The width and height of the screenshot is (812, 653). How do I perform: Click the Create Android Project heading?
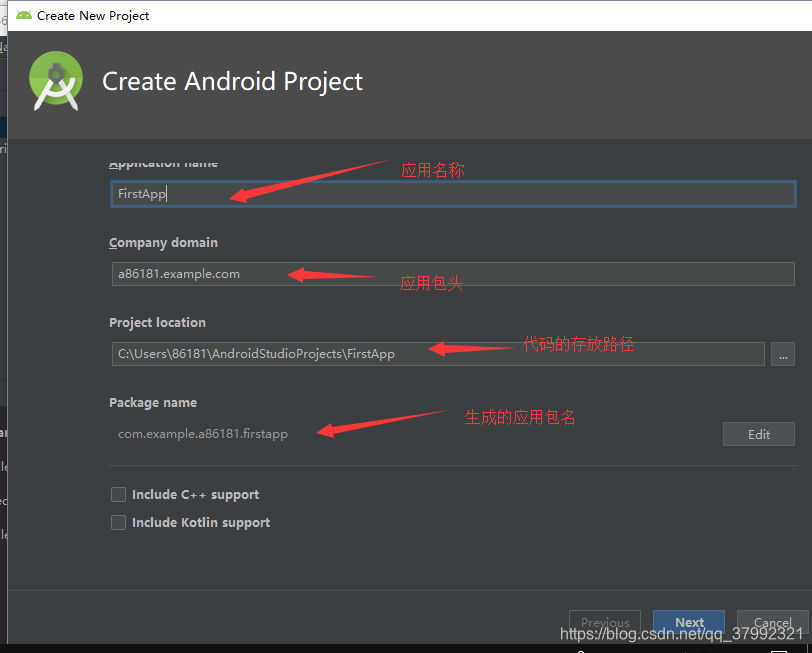pyautogui.click(x=233, y=81)
